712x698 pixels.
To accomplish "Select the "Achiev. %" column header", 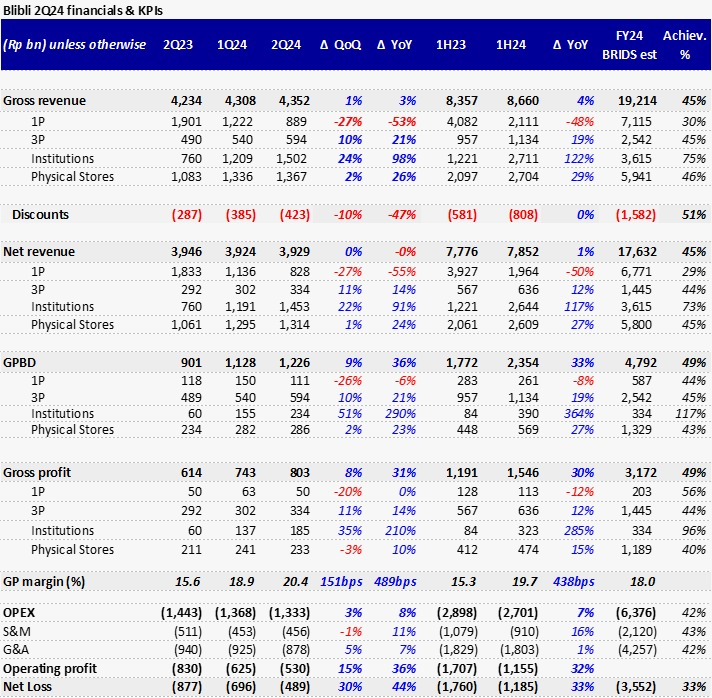I will click(x=685, y=45).
